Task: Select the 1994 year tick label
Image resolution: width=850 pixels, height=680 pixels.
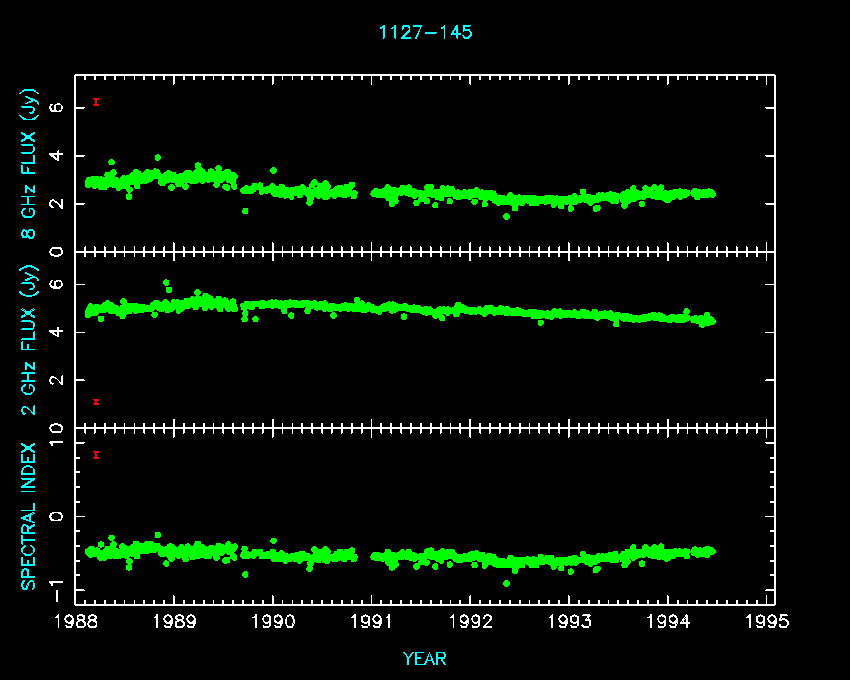Action: coord(669,622)
